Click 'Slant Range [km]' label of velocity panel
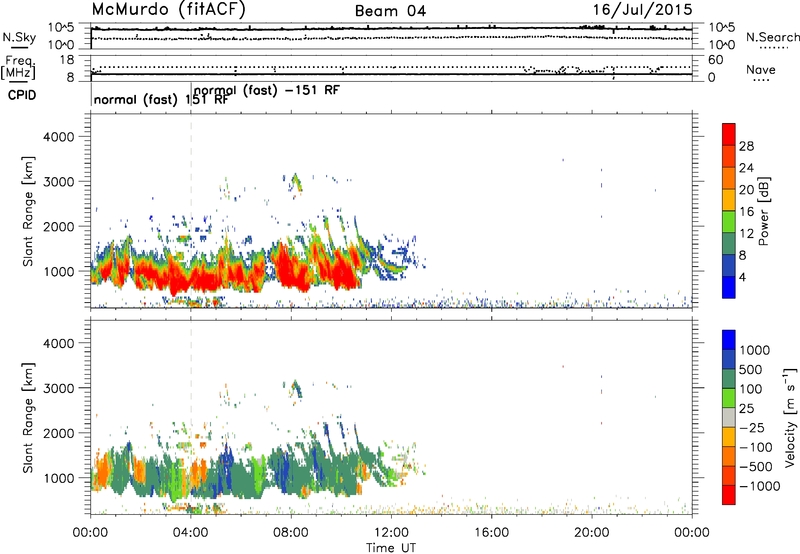This screenshot has height=554, width=800. [x=28, y=417]
